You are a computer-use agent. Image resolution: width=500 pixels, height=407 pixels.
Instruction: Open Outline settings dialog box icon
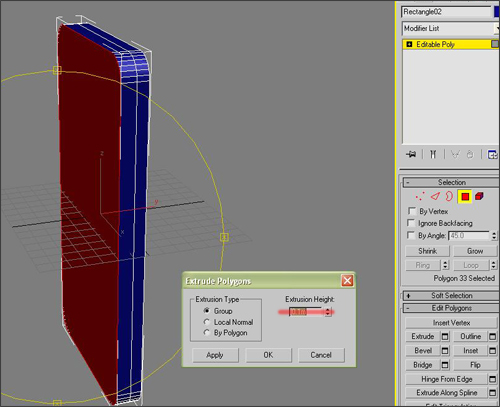point(493,336)
